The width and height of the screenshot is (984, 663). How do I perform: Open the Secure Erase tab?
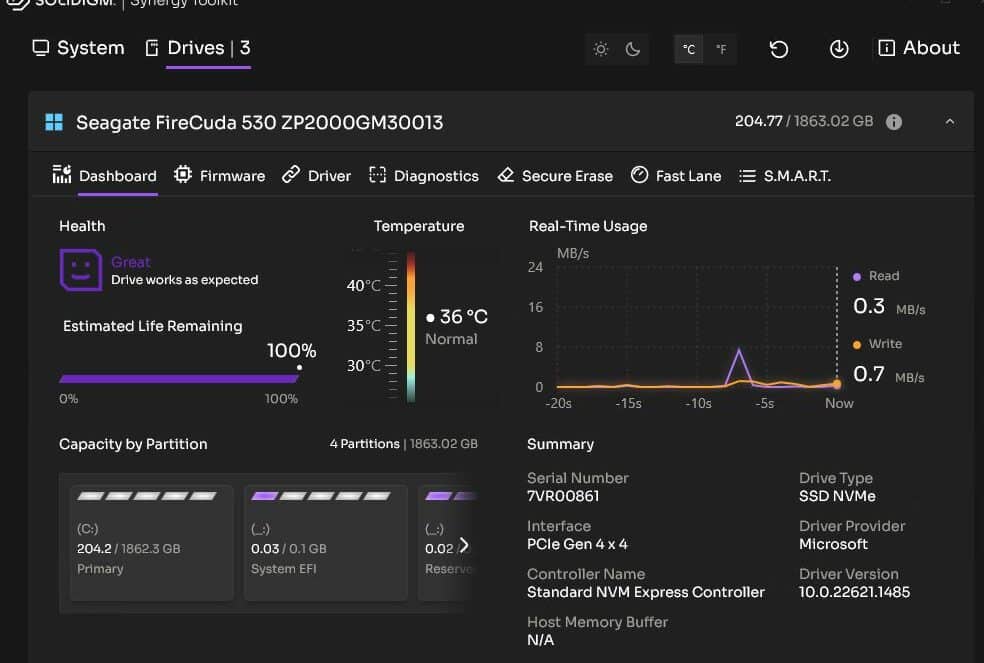click(x=555, y=176)
